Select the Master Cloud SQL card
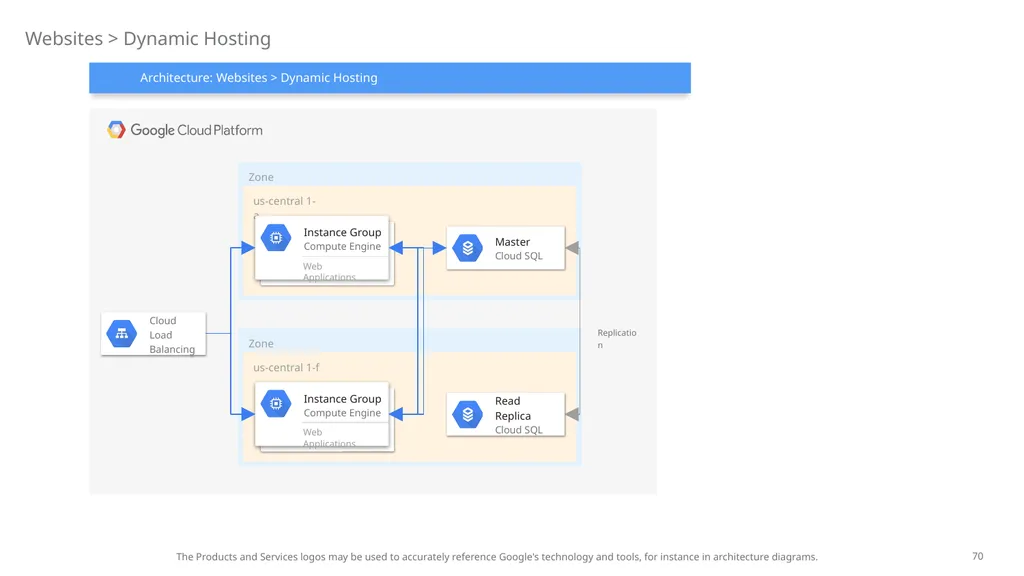Screen dimensions: 1024x576 (x=505, y=248)
